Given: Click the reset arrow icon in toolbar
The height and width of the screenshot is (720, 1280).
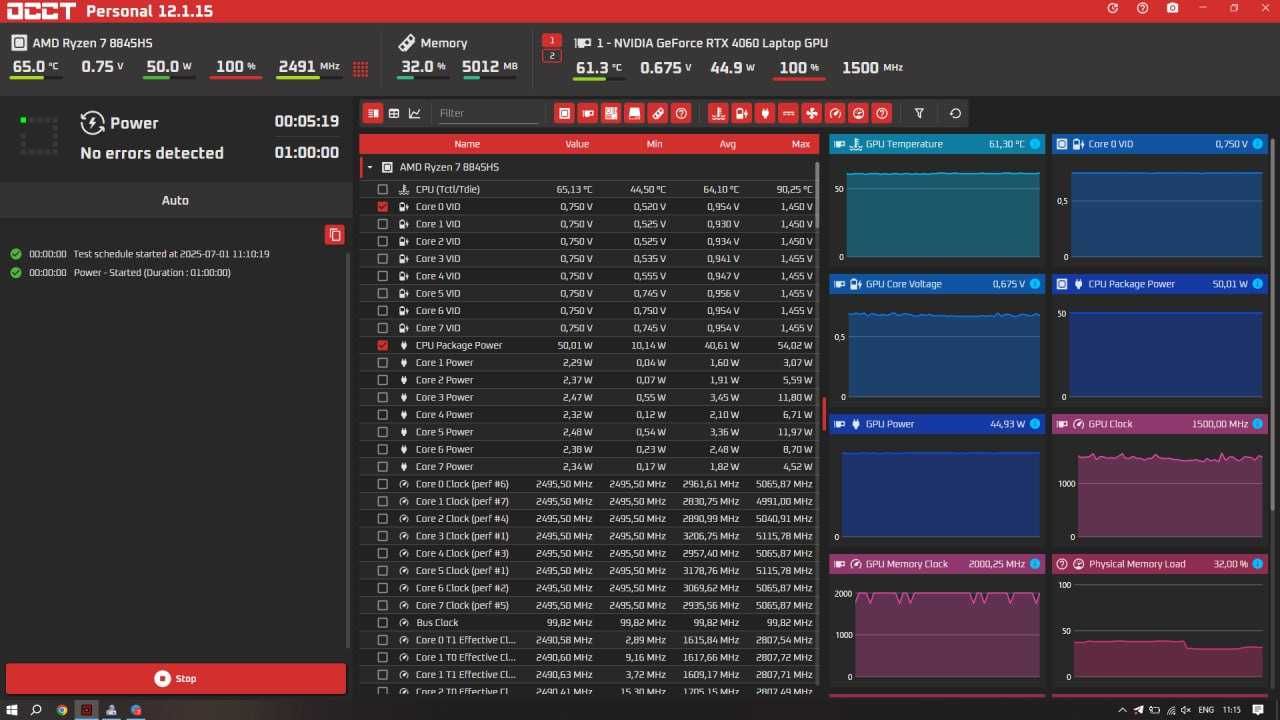Looking at the screenshot, I should [955, 113].
